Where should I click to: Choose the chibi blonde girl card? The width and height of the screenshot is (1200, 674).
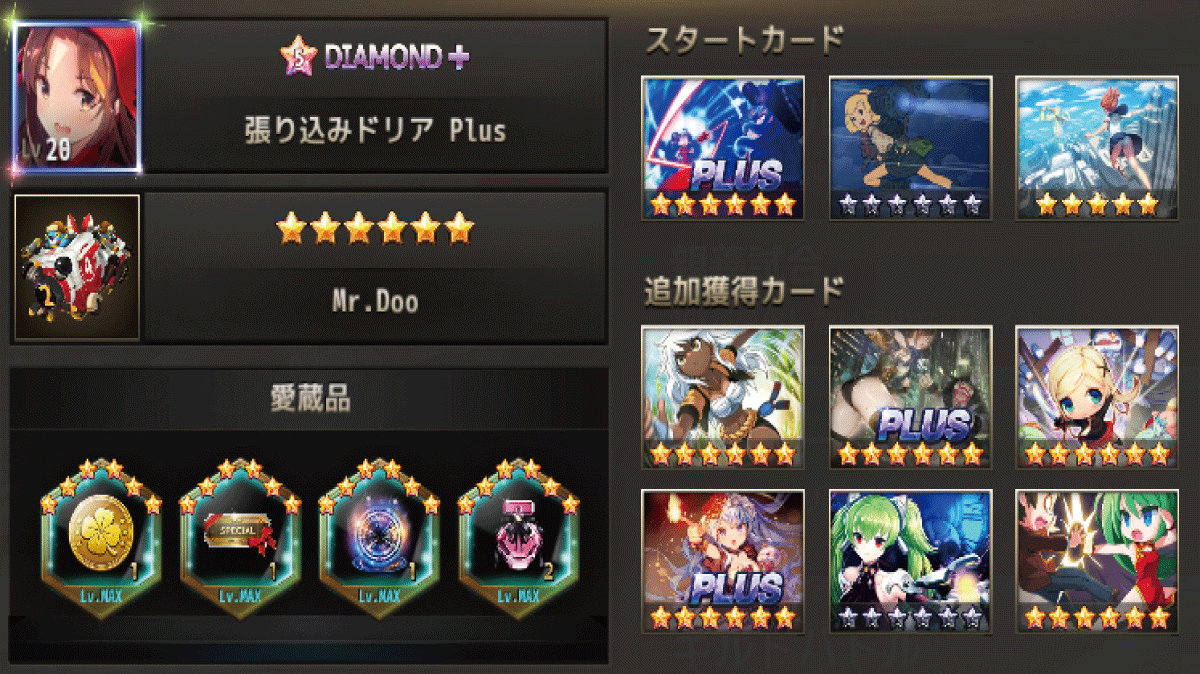click(1096, 397)
